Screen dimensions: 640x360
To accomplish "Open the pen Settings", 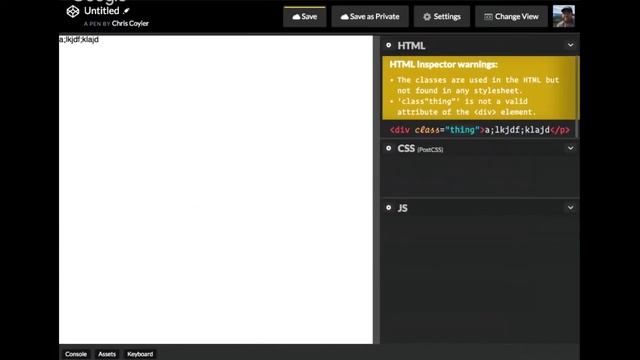I will coord(442,17).
